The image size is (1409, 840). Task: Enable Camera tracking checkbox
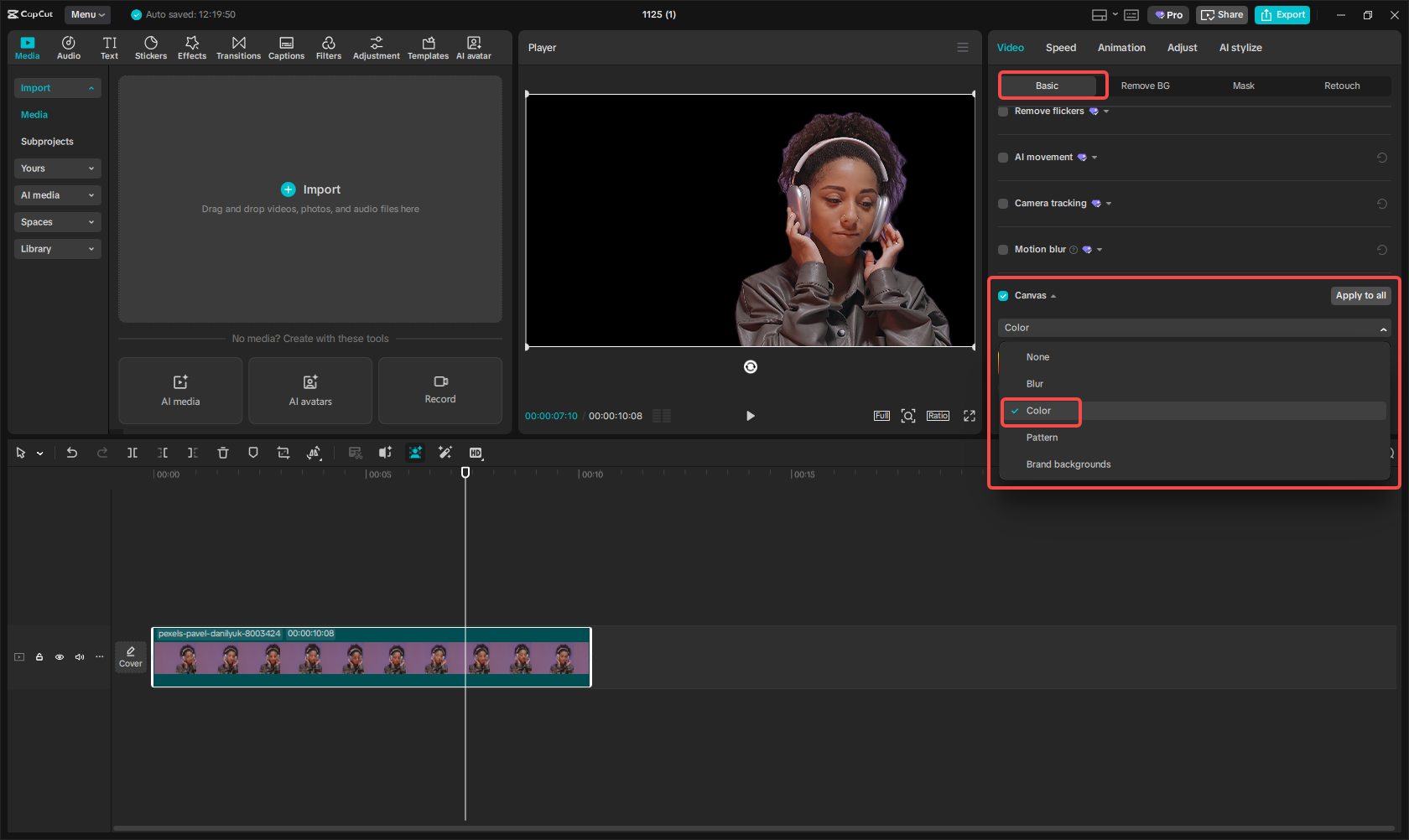tap(1003, 204)
